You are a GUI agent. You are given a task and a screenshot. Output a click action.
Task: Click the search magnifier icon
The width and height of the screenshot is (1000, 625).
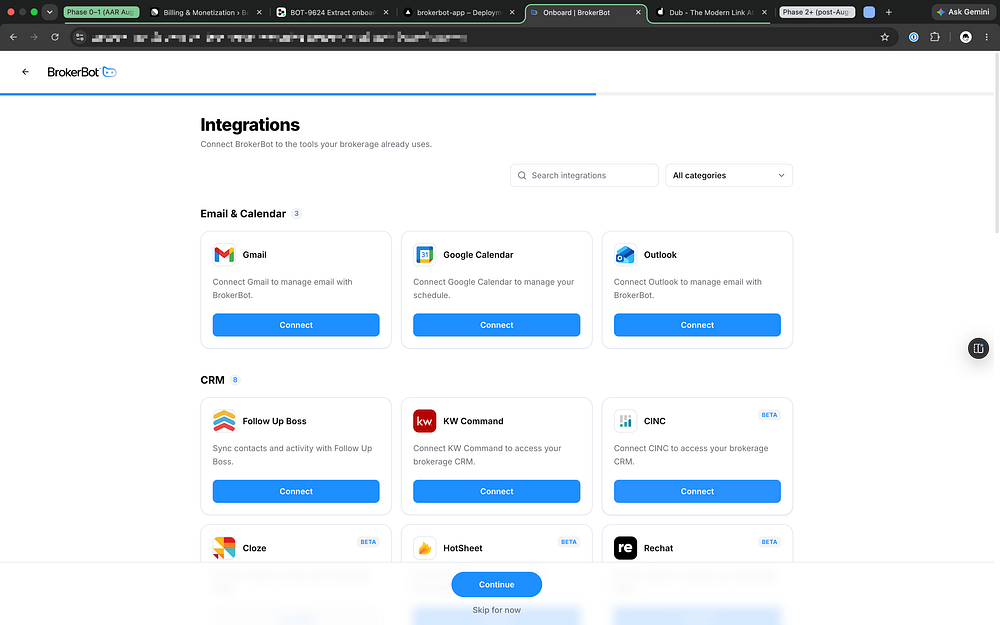coord(522,175)
